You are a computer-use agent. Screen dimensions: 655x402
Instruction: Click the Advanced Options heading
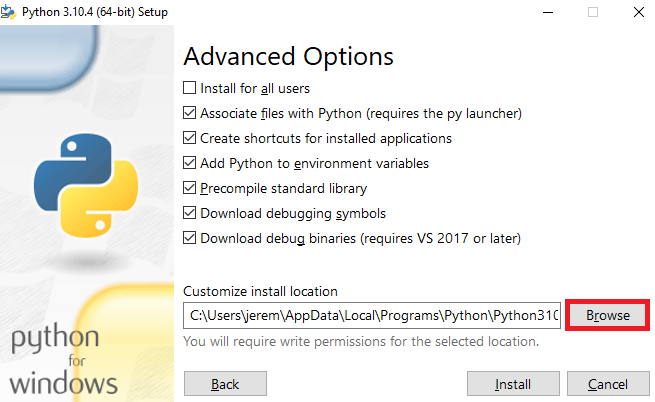[289, 56]
